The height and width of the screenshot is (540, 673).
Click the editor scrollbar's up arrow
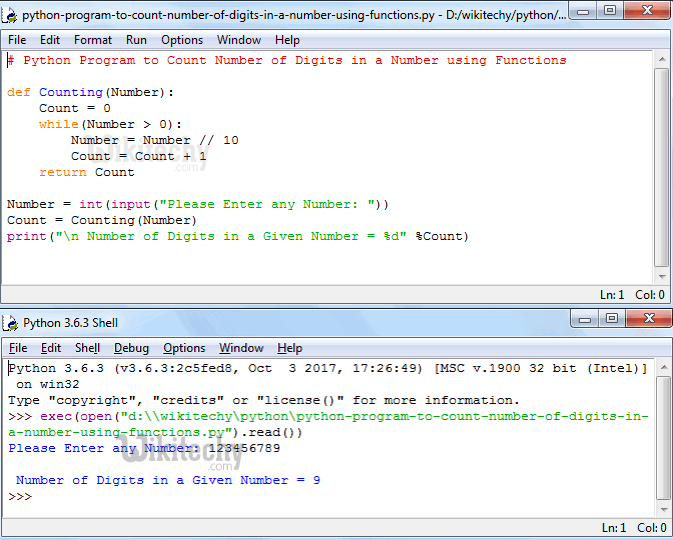tap(664, 59)
